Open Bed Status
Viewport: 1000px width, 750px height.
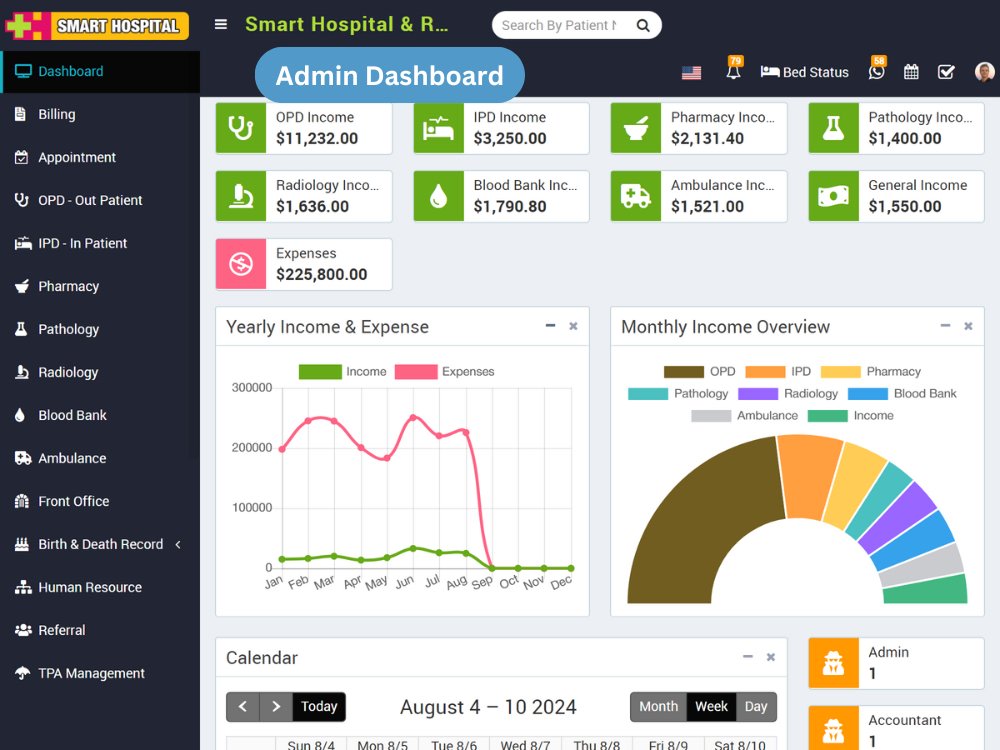point(805,72)
